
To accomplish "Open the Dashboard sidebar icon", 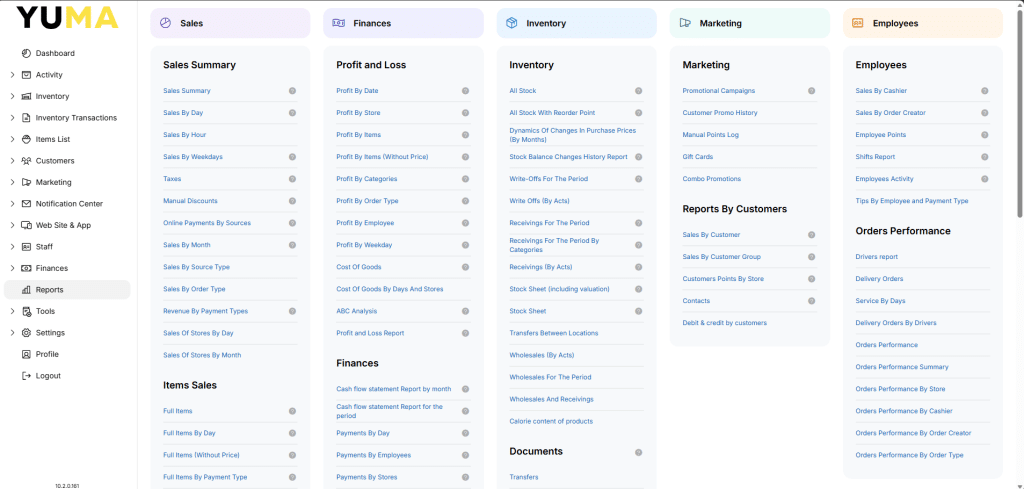I will [26, 54].
